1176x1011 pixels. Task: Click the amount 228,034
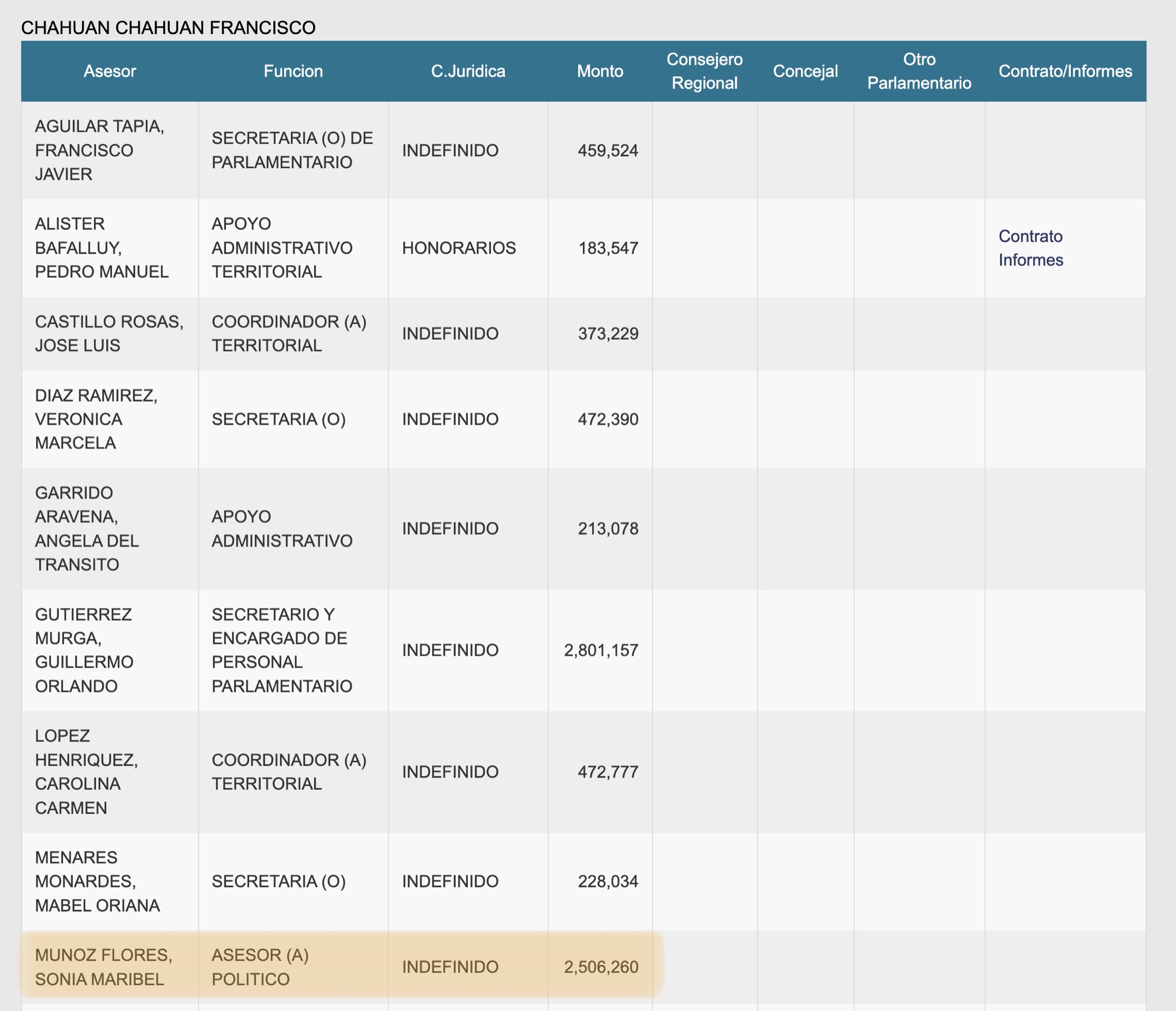[x=608, y=881]
